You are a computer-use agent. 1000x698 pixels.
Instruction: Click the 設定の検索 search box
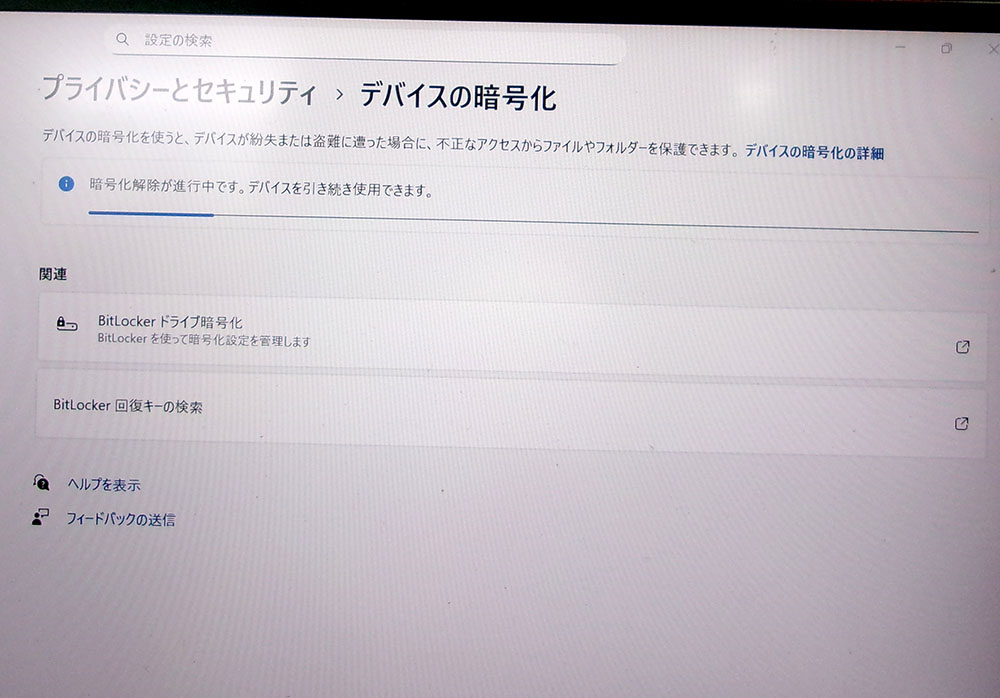380,42
